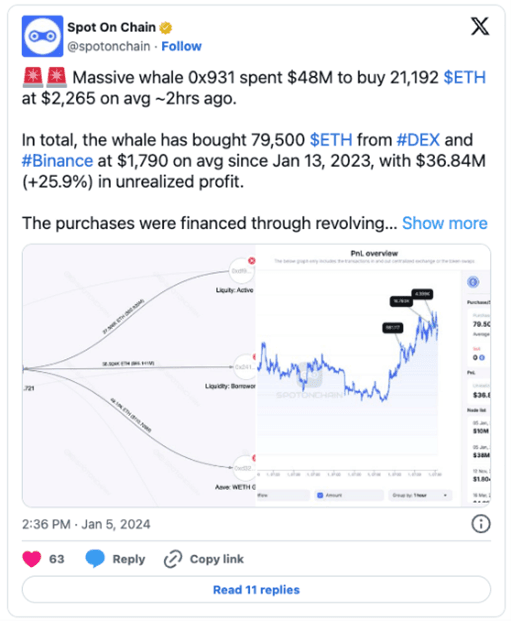Screen dimensions: 511x621
Task: Click the red close badge on top node
Action: tap(252, 261)
